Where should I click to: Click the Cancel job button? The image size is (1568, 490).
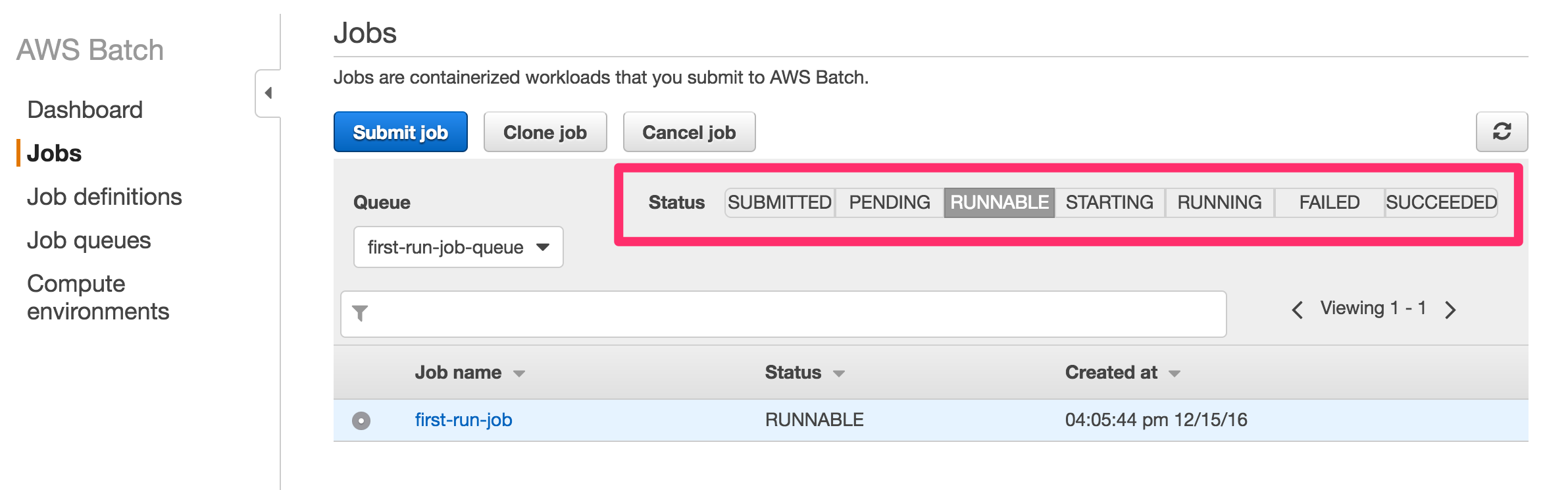[689, 132]
